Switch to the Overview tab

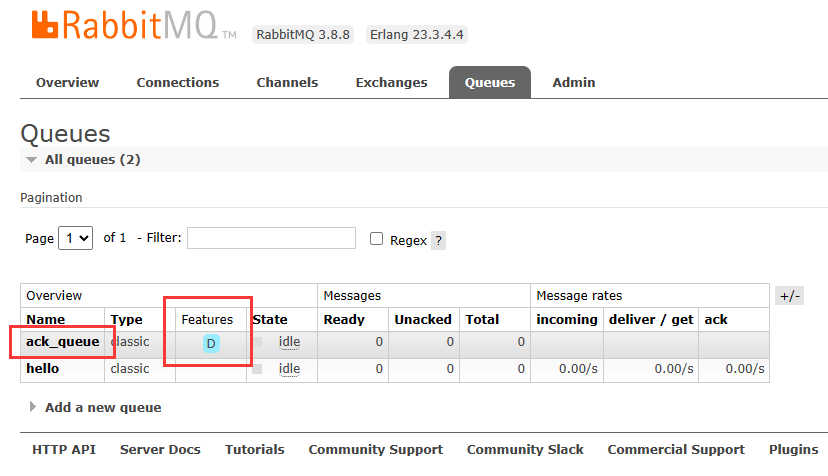(67, 82)
